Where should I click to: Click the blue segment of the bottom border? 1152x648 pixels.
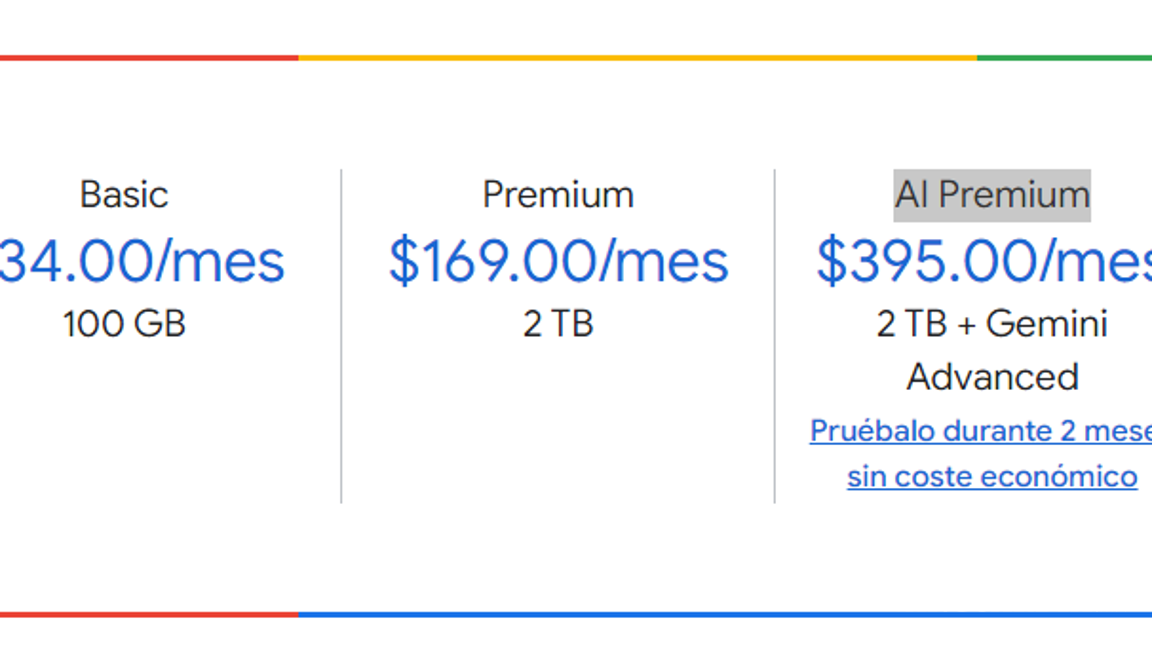point(725,614)
